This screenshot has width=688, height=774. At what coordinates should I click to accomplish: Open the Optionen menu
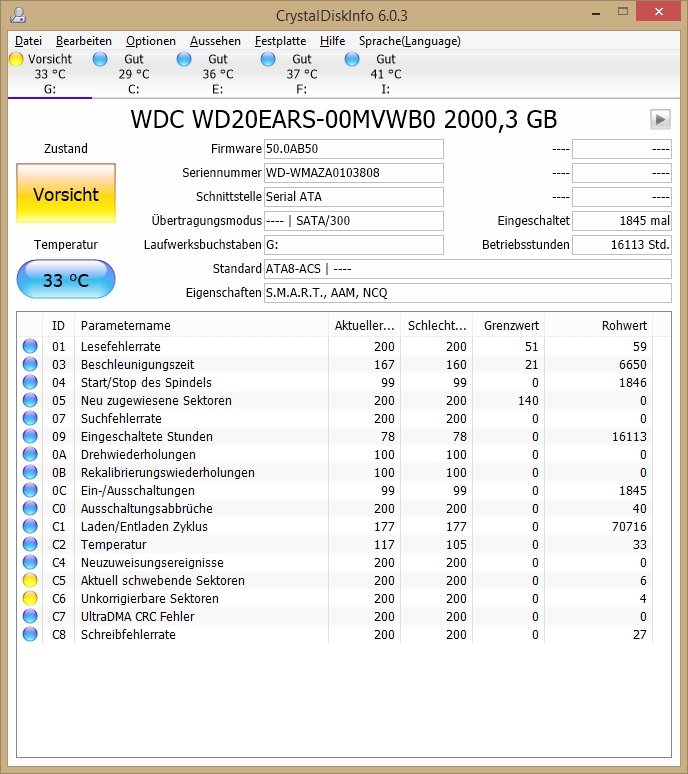(151, 41)
